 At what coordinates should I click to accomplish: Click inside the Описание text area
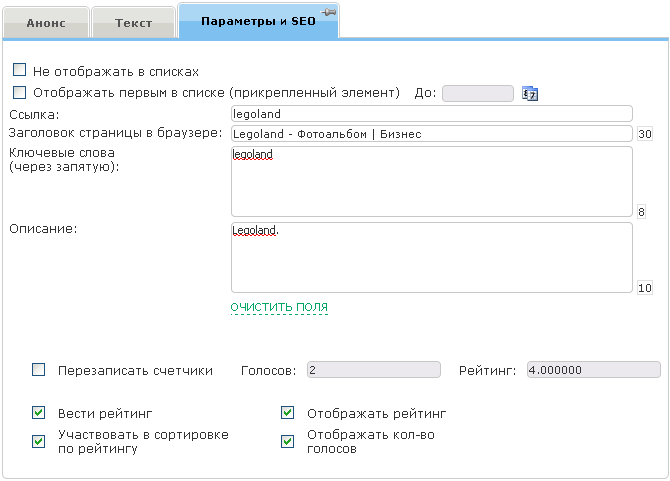tap(431, 257)
